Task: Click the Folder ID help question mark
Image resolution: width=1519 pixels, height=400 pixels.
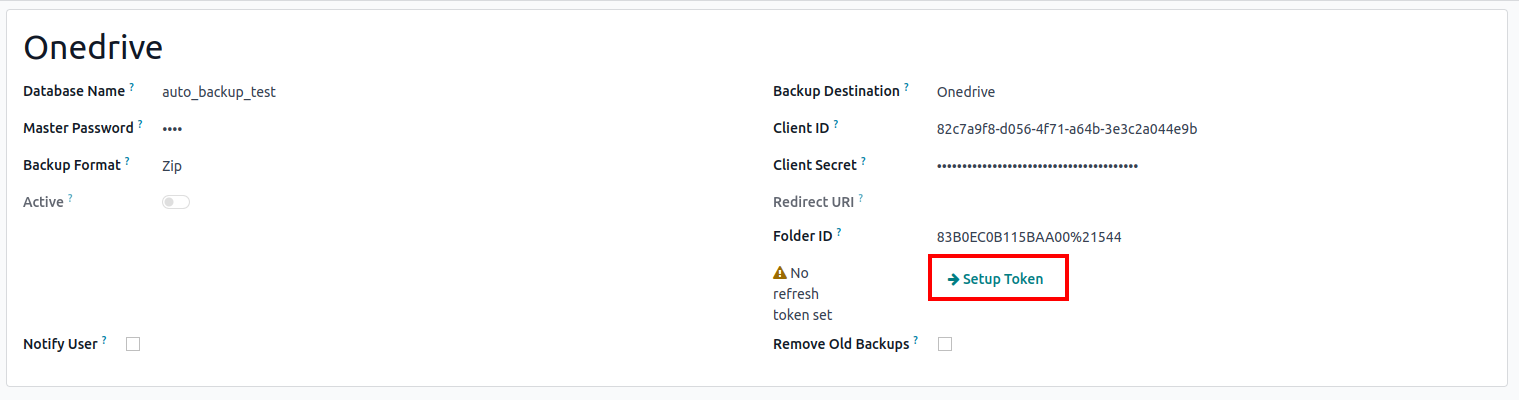Action: point(839,232)
